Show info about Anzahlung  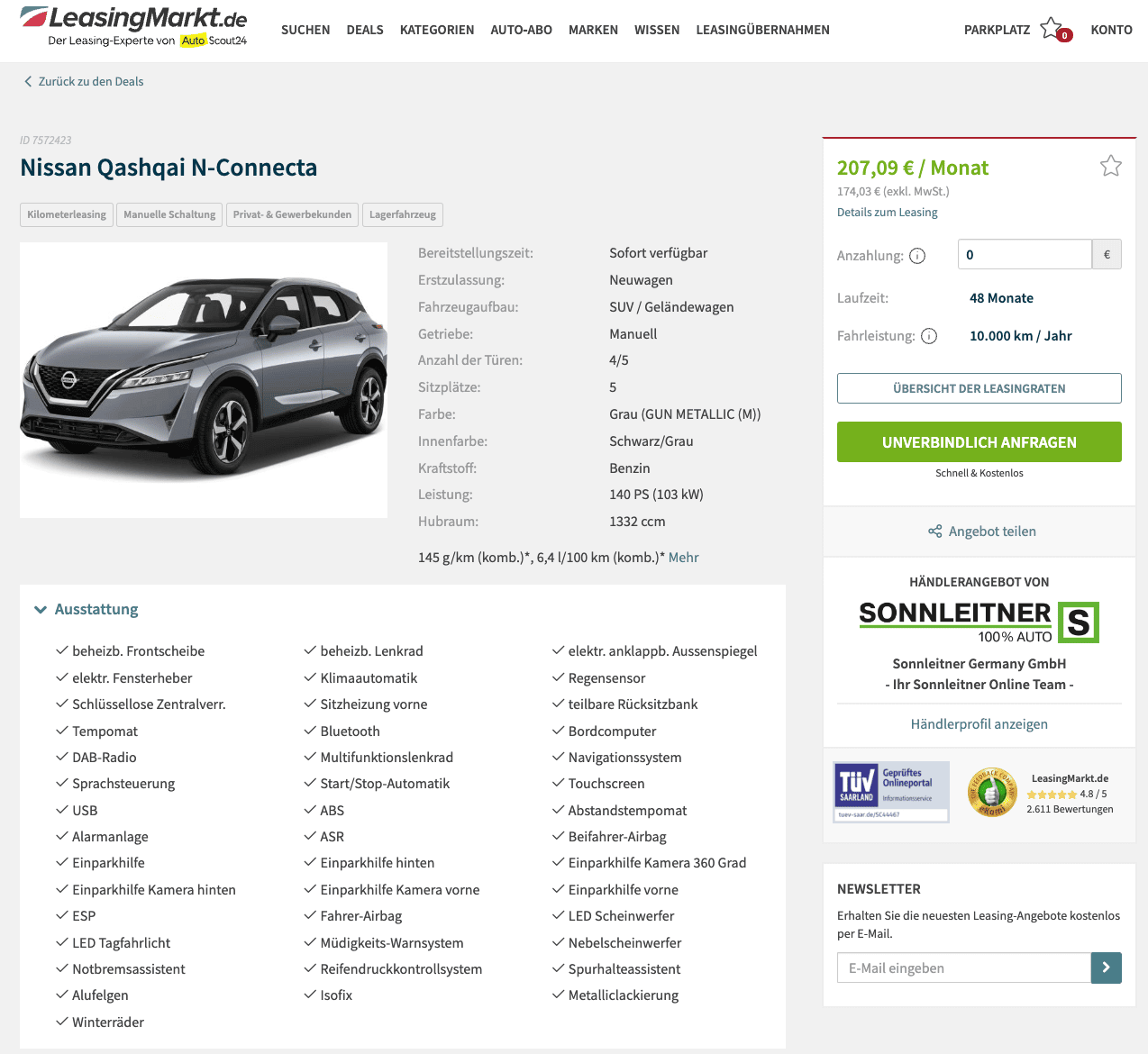tap(917, 256)
